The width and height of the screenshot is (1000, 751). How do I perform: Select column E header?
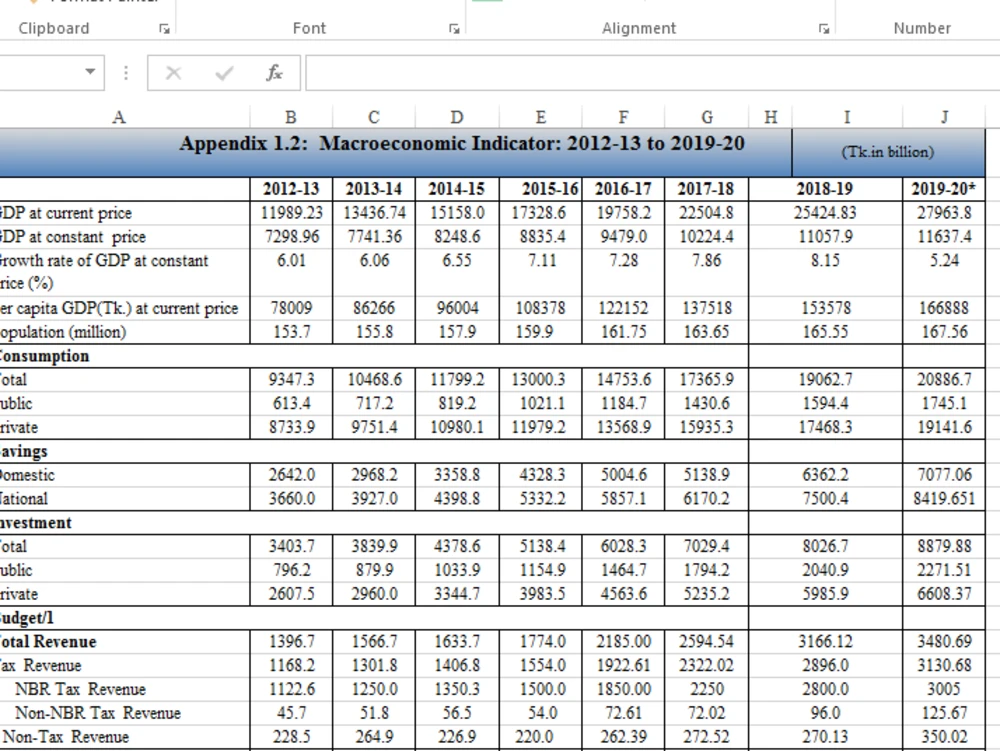[540, 117]
